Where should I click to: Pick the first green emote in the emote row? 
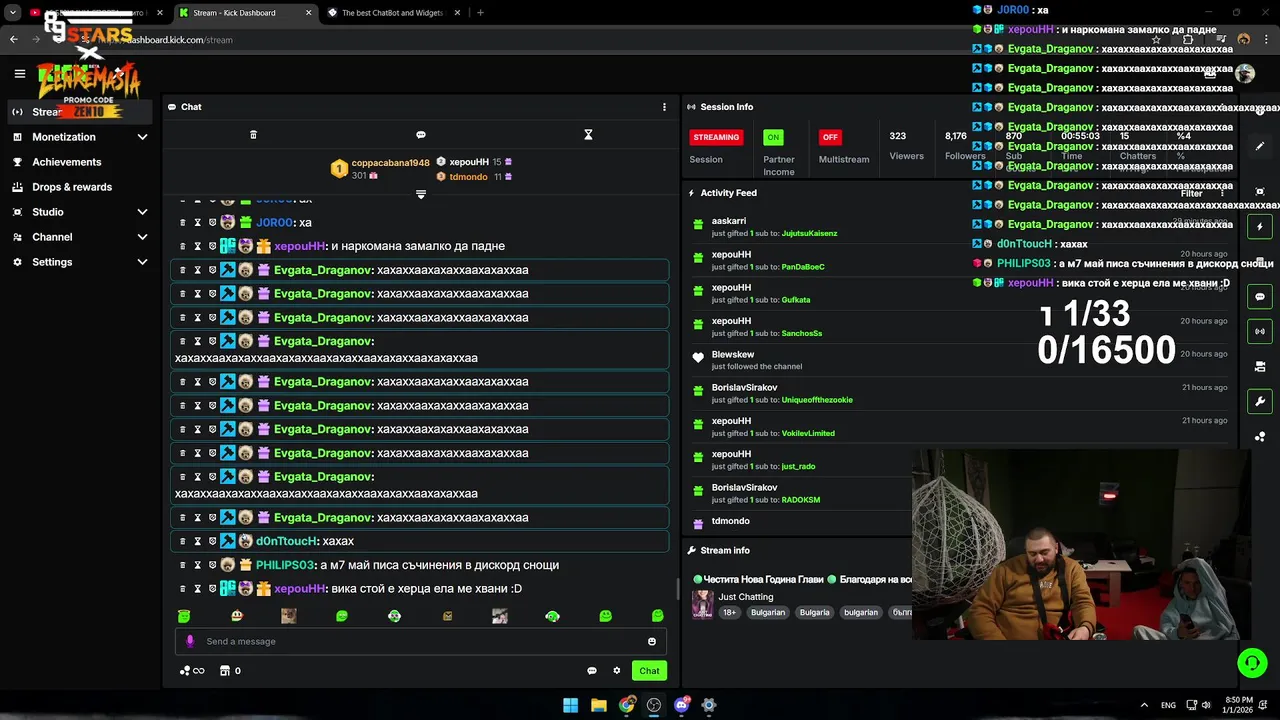click(x=184, y=616)
